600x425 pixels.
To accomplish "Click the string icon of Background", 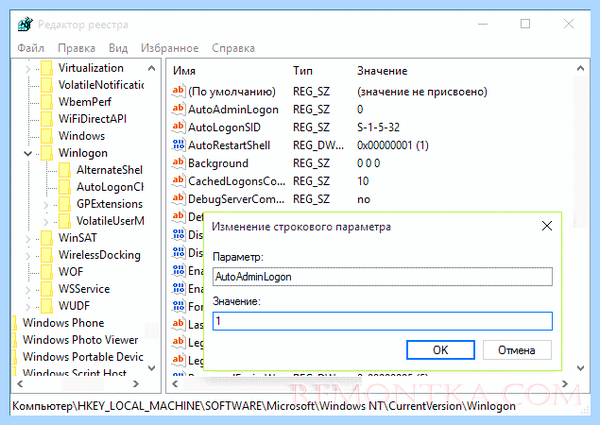I will tap(178, 163).
